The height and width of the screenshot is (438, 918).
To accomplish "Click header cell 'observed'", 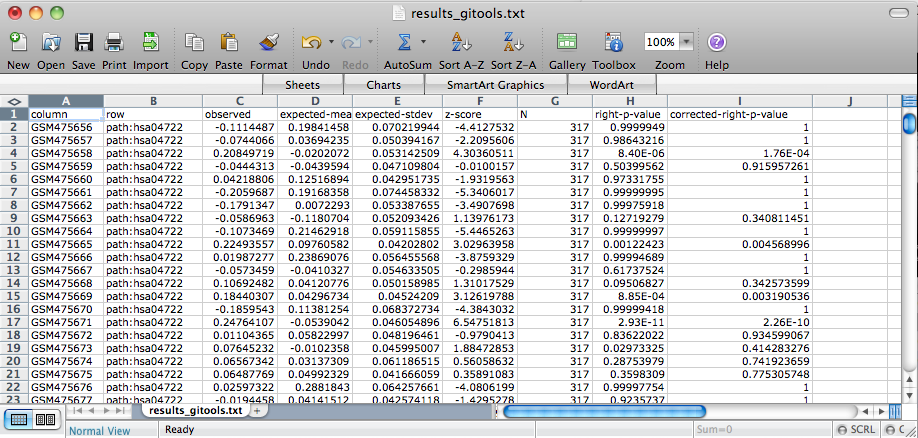I will [x=239, y=114].
